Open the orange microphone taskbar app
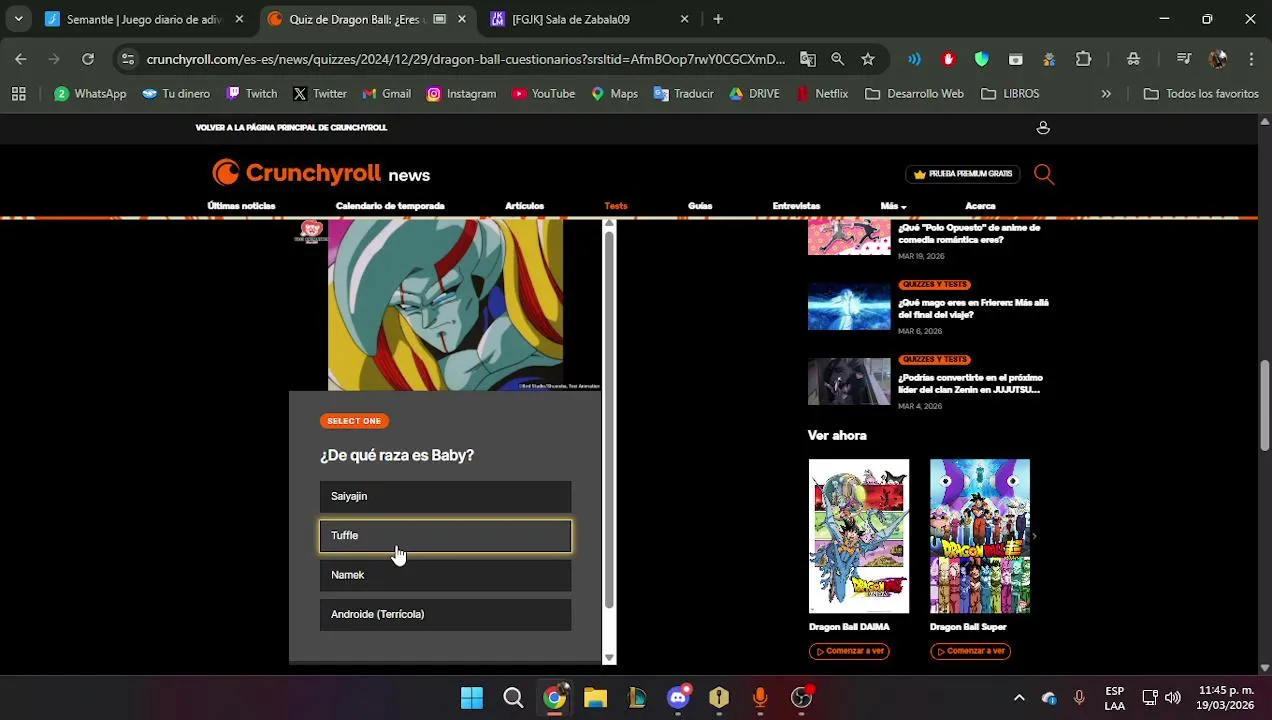The image size is (1272, 720). [760, 697]
